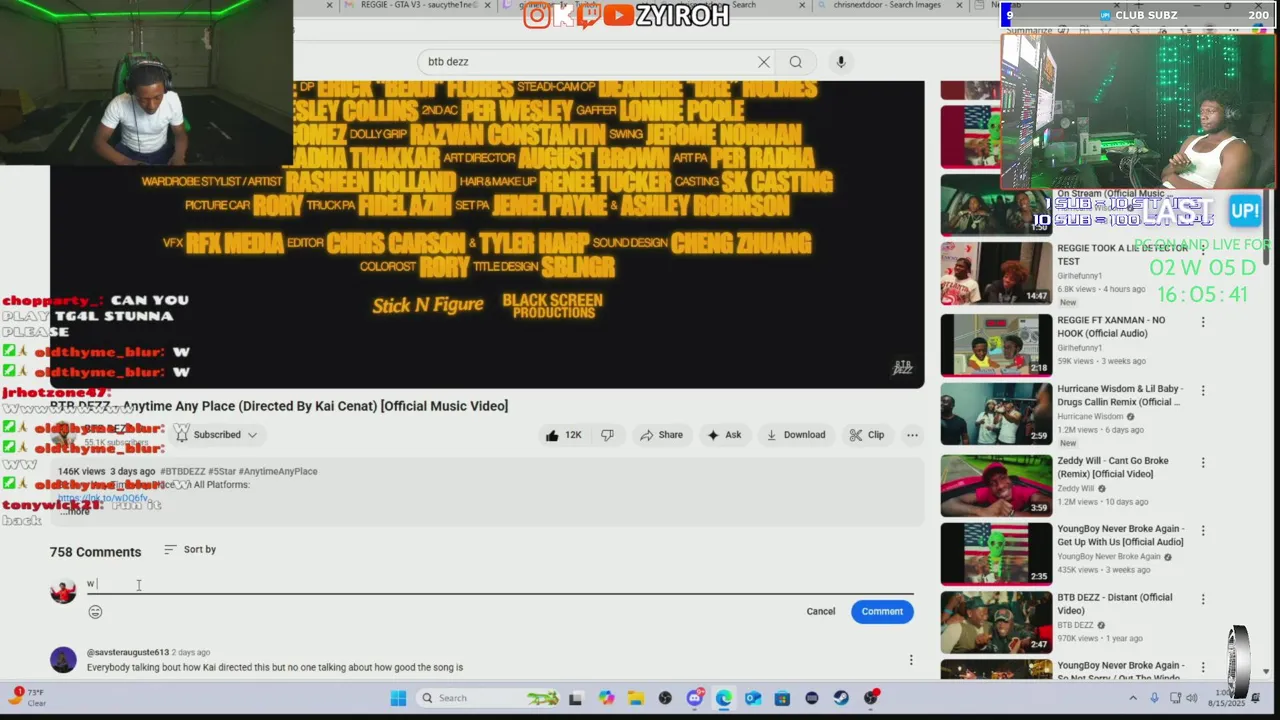Click the page's vertical scrollbar down arrow
The width and height of the screenshot is (1280, 720).
tap(1266, 672)
